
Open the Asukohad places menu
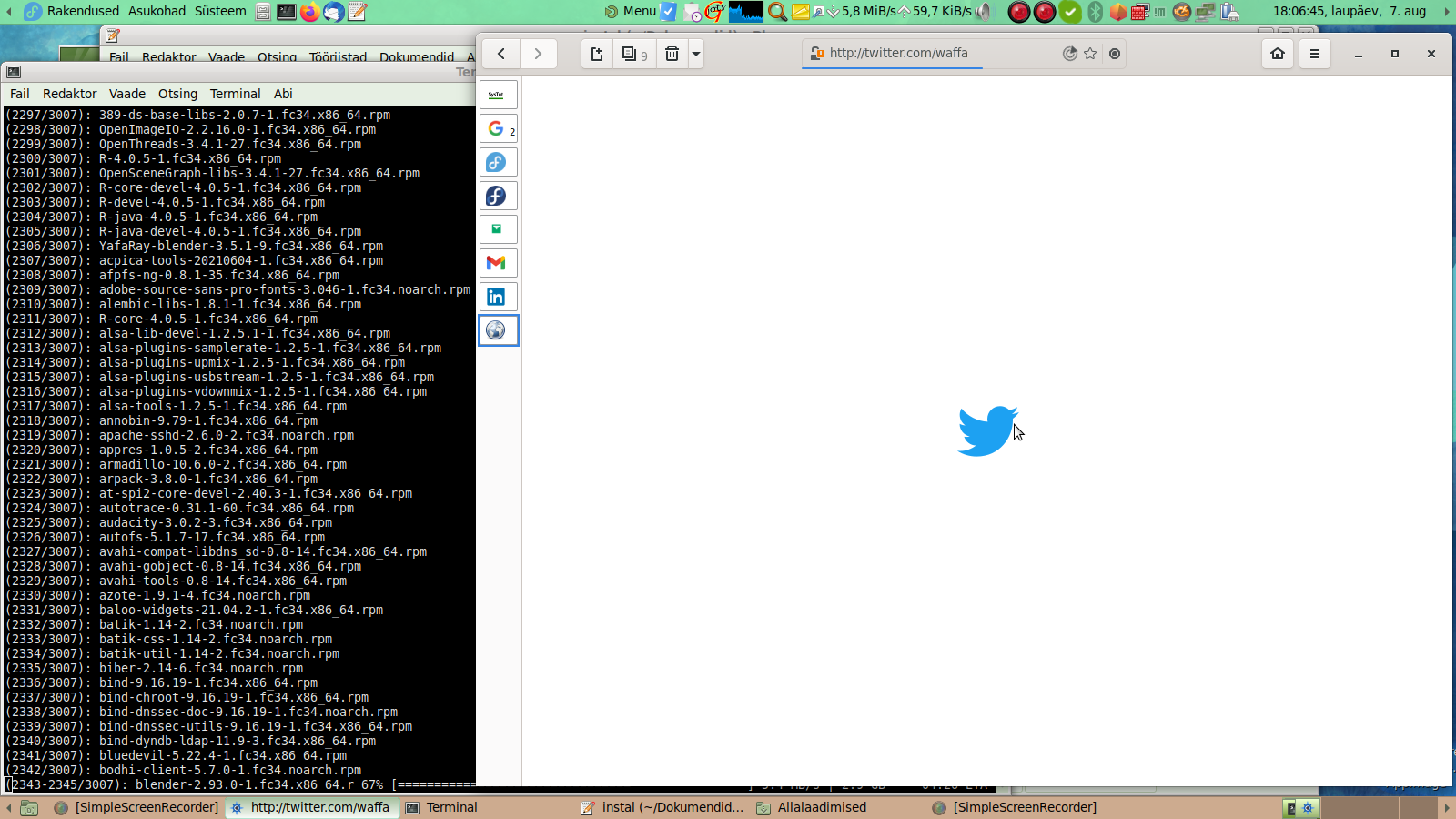[x=157, y=11]
